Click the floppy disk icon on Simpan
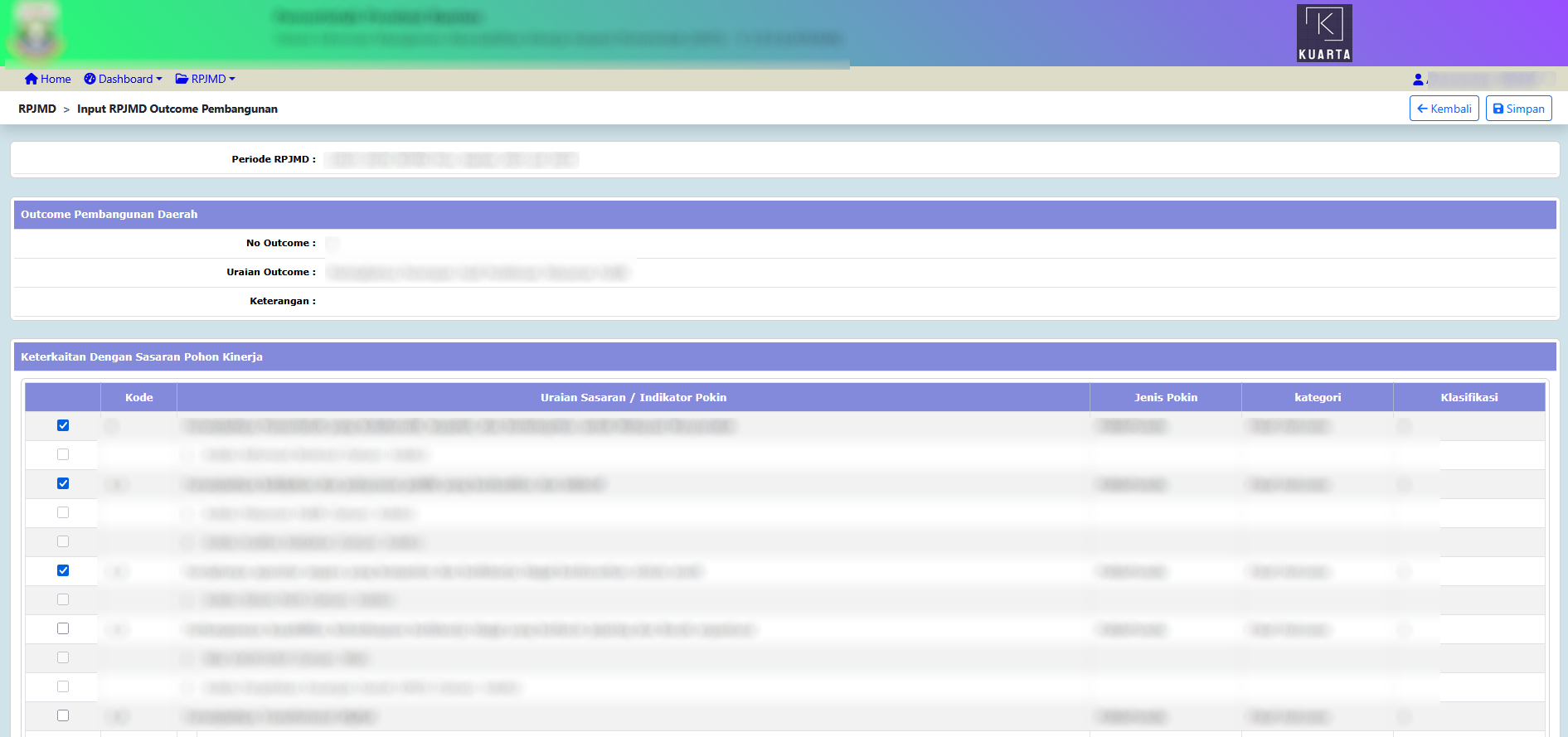This screenshot has height=737, width=1568. click(1498, 109)
